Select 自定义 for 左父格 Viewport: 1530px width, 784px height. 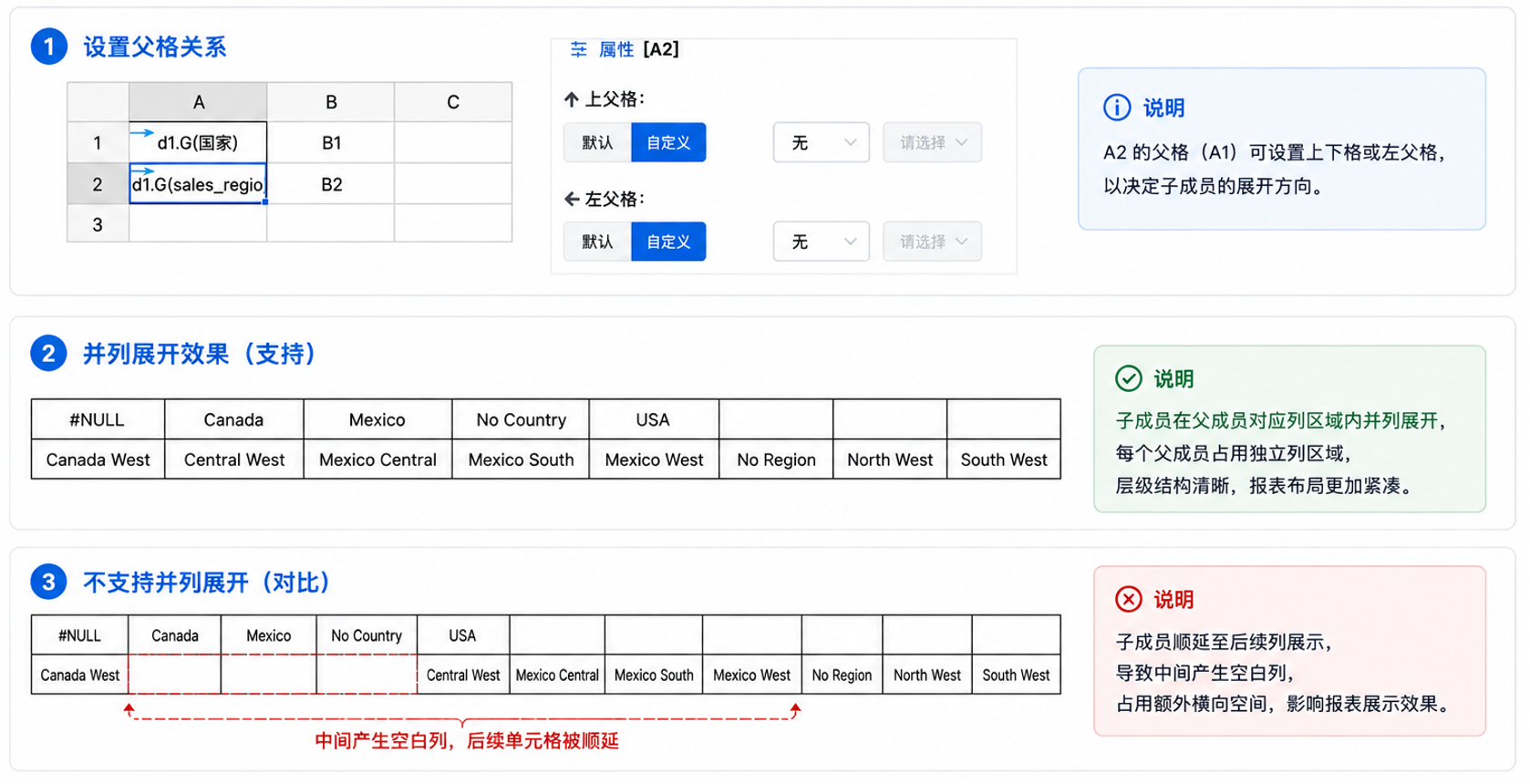(668, 242)
